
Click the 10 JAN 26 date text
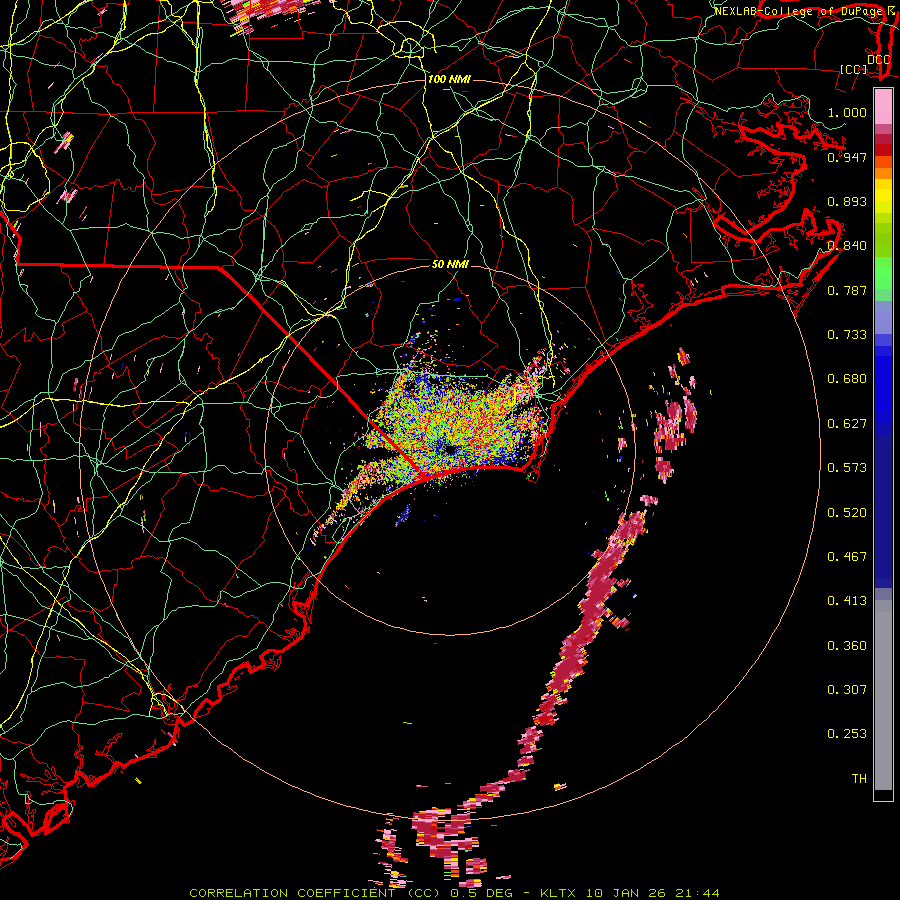[x=627, y=893]
